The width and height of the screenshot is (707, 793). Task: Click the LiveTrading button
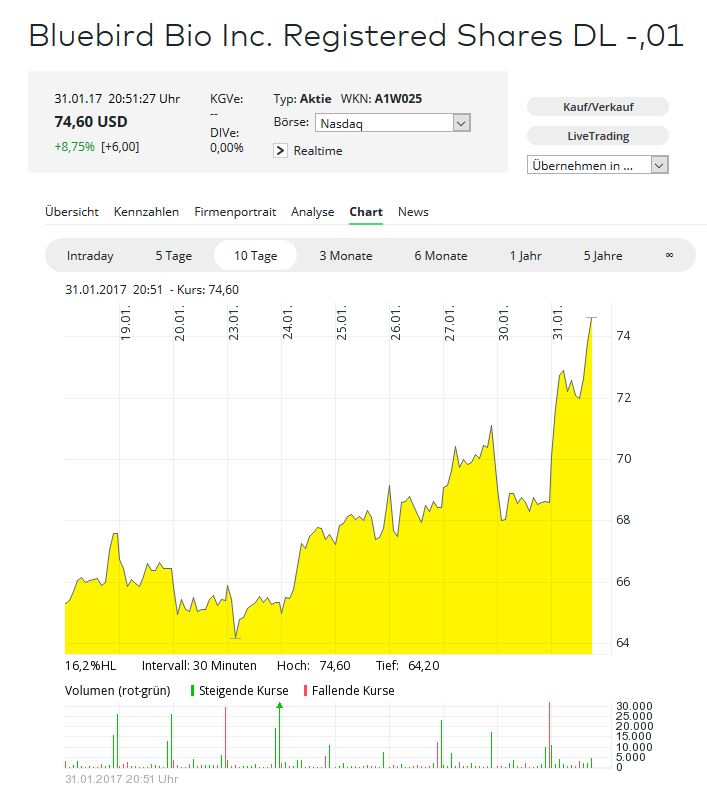pyautogui.click(x=597, y=136)
